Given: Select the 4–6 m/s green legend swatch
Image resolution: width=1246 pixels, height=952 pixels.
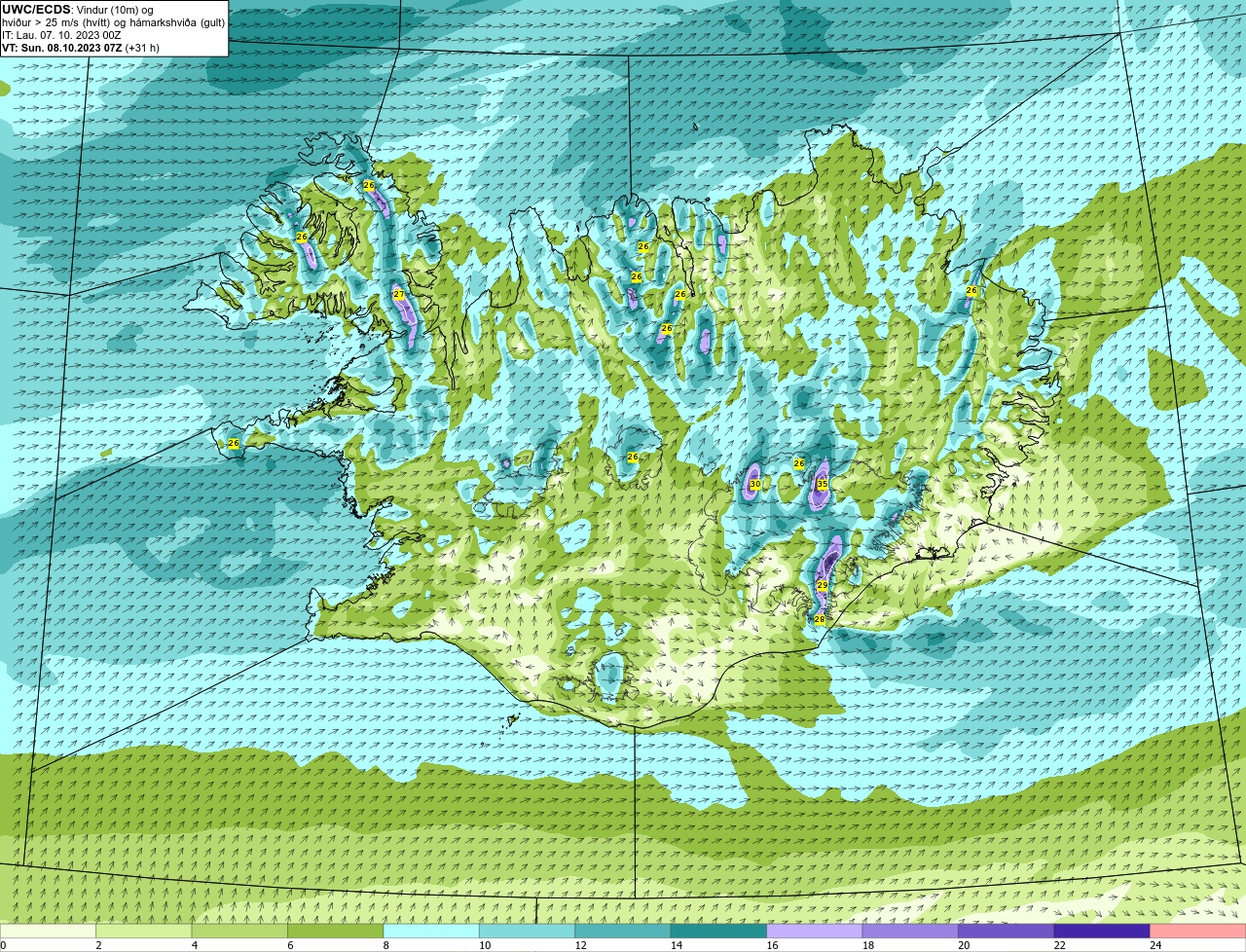Looking at the screenshot, I should click(x=240, y=932).
